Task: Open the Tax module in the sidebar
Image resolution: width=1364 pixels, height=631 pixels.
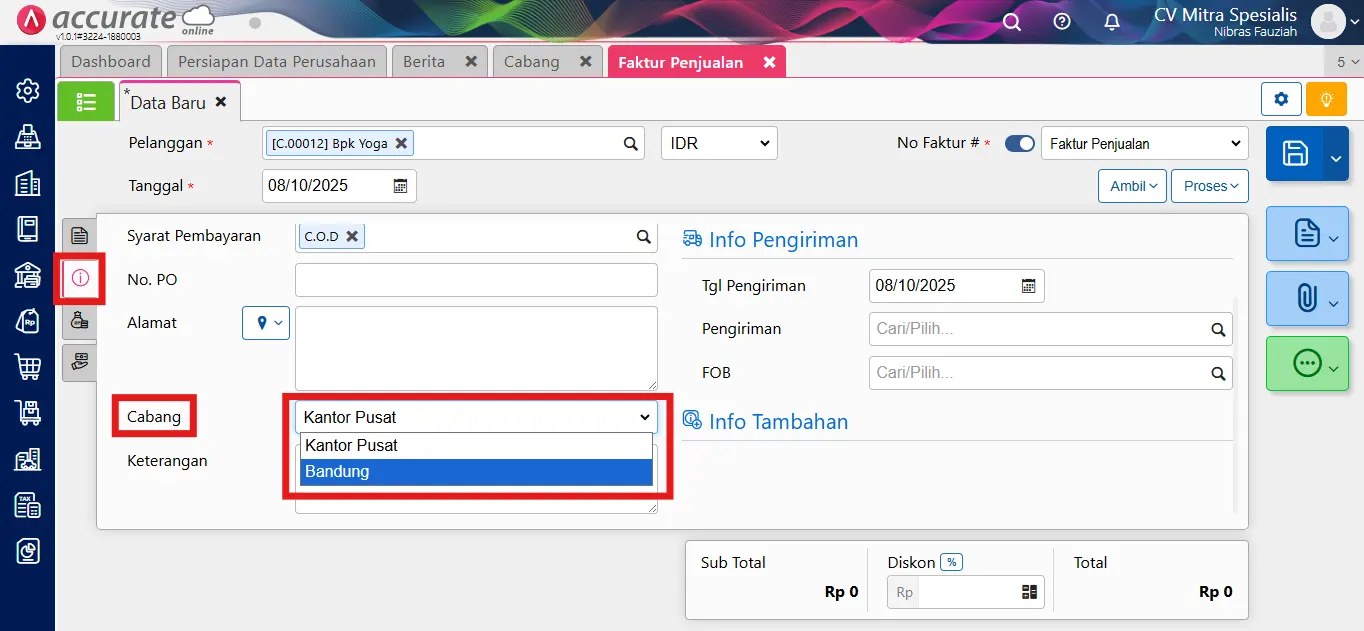Action: [x=27, y=505]
